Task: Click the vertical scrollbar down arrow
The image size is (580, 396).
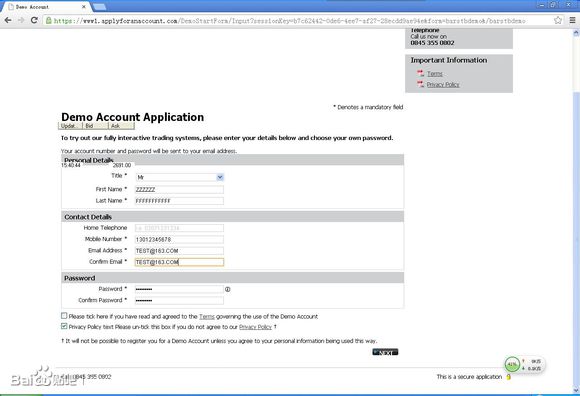Action: [x=576, y=390]
